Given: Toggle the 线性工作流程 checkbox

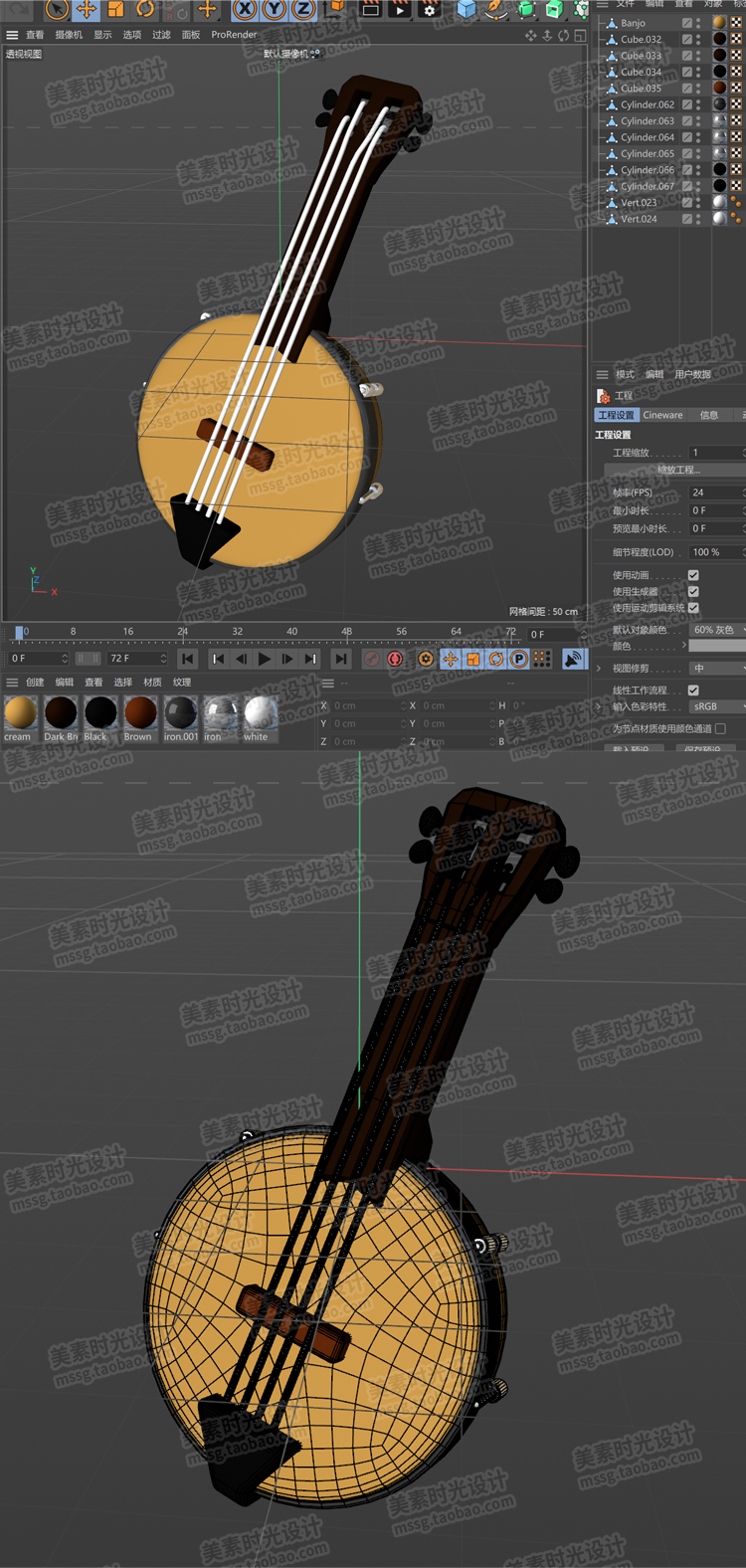Looking at the screenshot, I should tap(693, 689).
